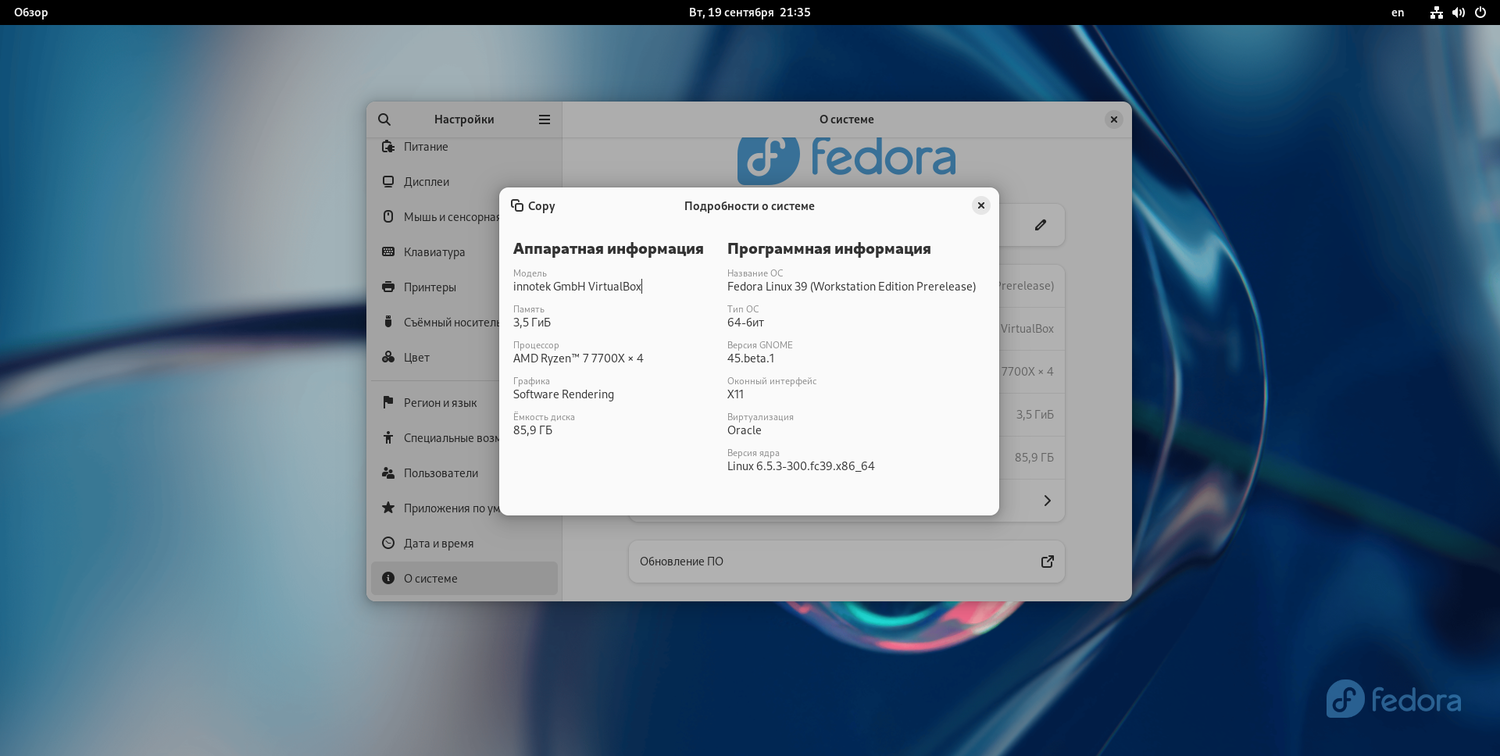Close the Подробности о системе dialog

pos(981,205)
